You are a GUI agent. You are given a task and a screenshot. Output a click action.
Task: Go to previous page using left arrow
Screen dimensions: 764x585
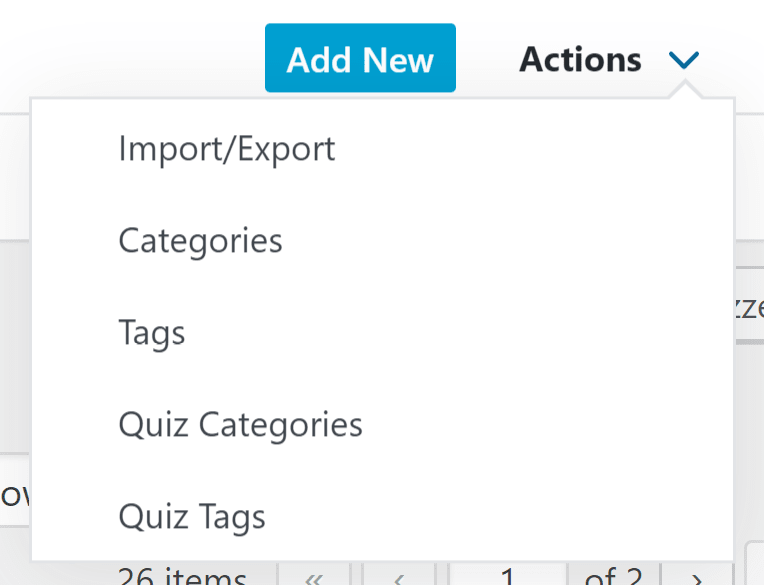pyautogui.click(x=399, y=577)
